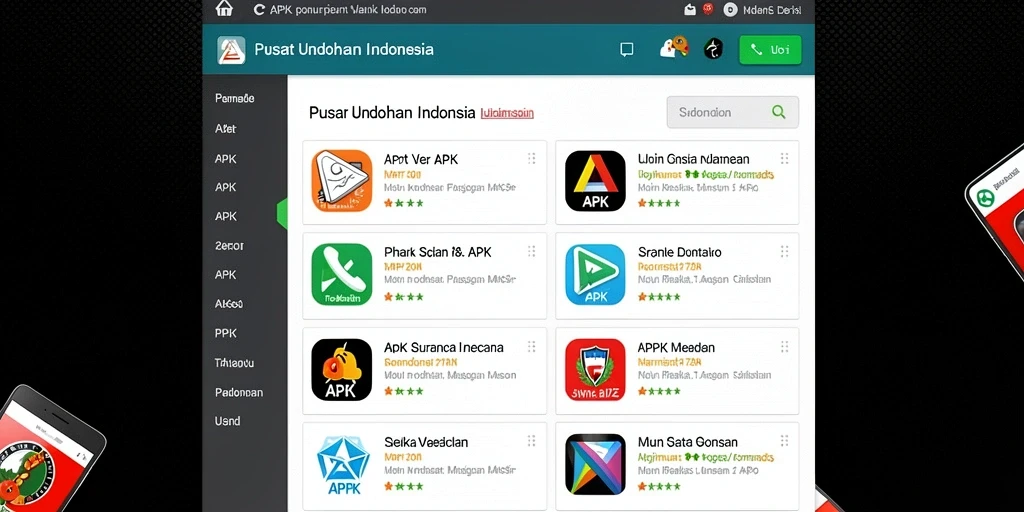Viewport: 1024px width, 512px height.
Task: Open the round profile icon beside Mdens Dersi
Action: pyautogui.click(x=730, y=10)
